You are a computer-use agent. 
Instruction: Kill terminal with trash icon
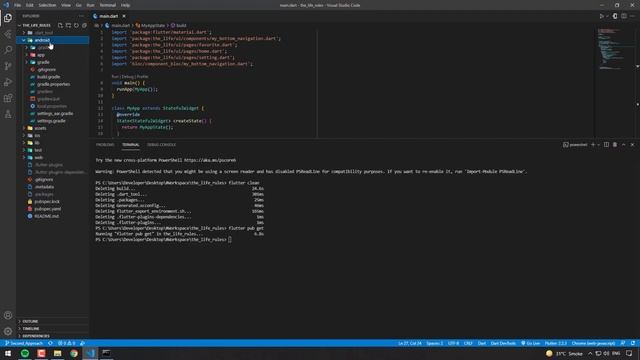[x=615, y=144]
